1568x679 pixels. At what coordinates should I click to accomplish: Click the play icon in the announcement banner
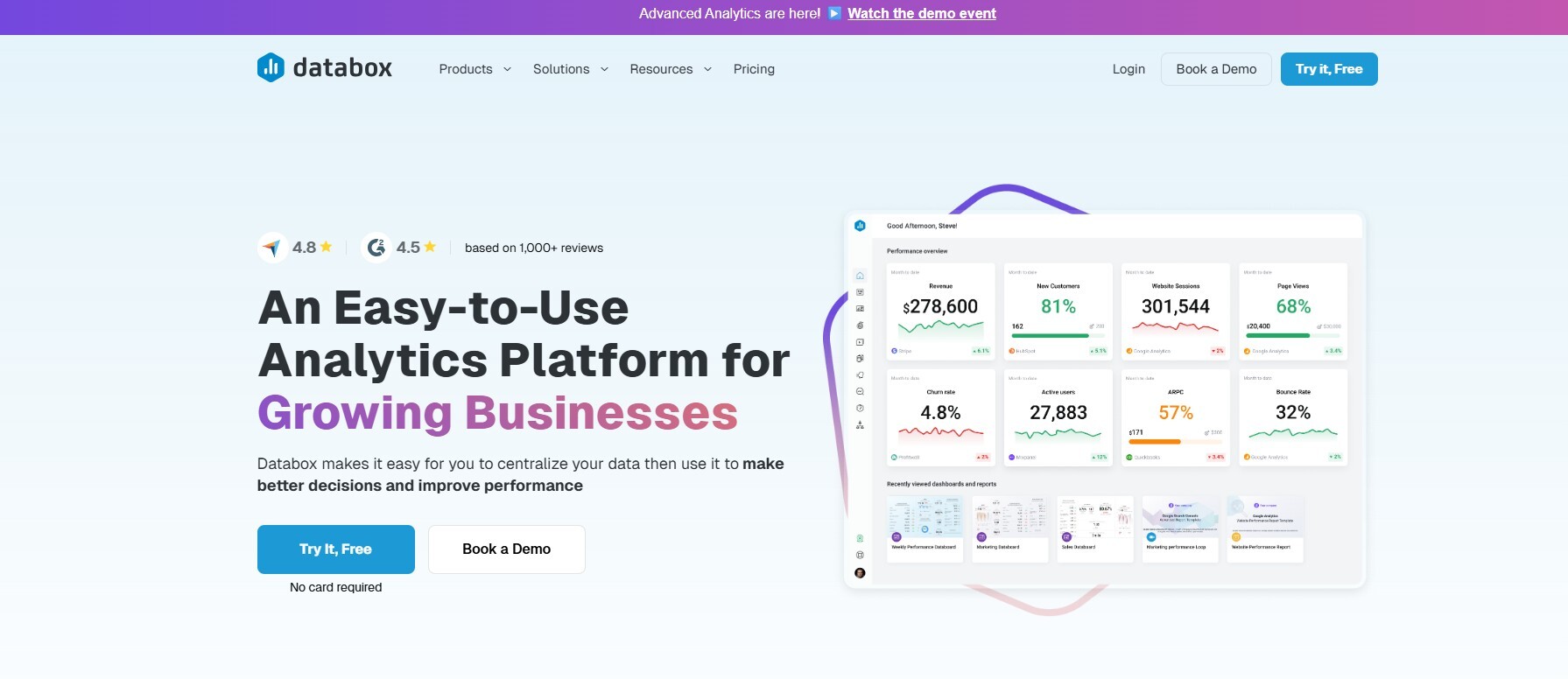834,13
